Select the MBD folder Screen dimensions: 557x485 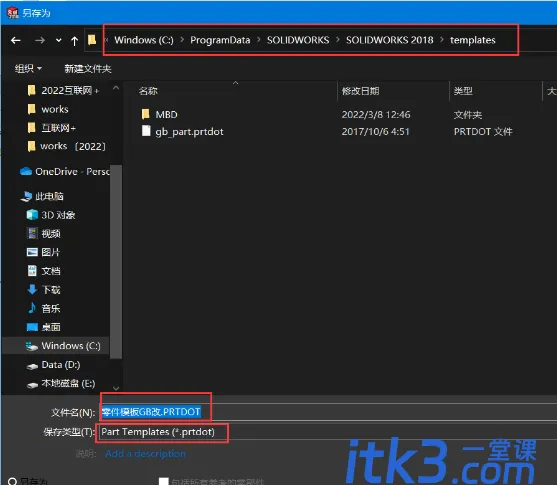tap(166, 115)
